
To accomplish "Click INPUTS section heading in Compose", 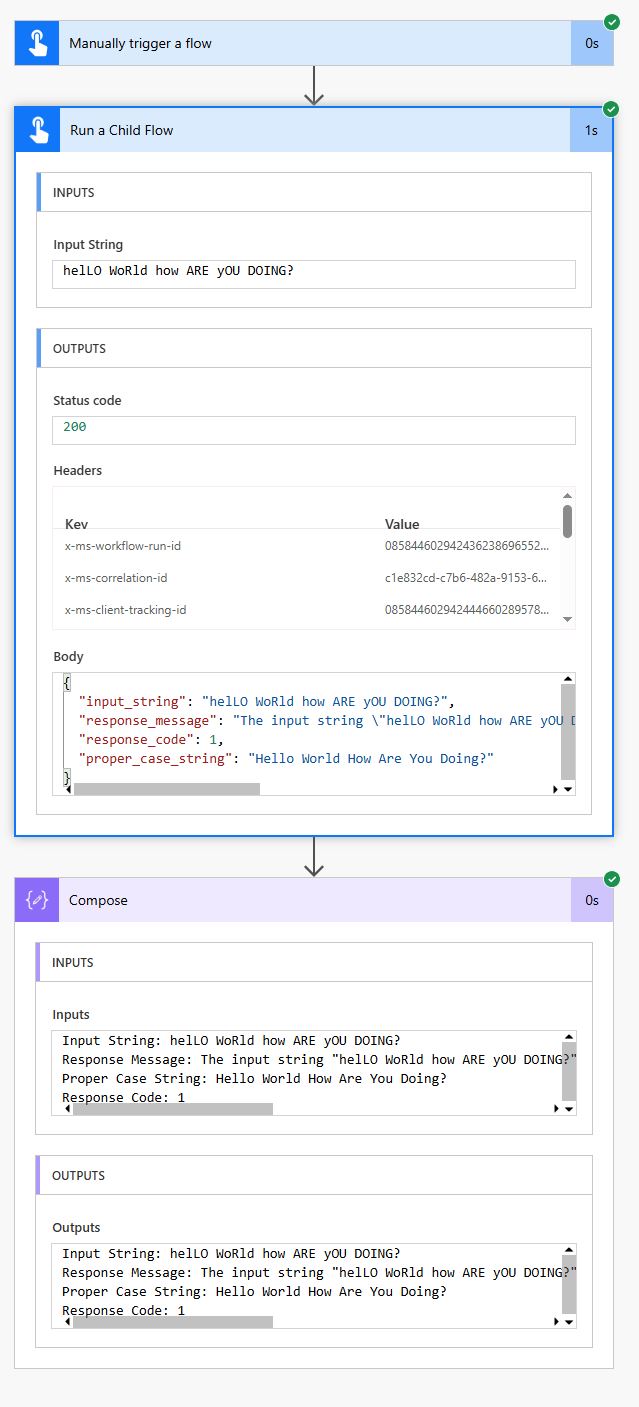I will (72, 962).
